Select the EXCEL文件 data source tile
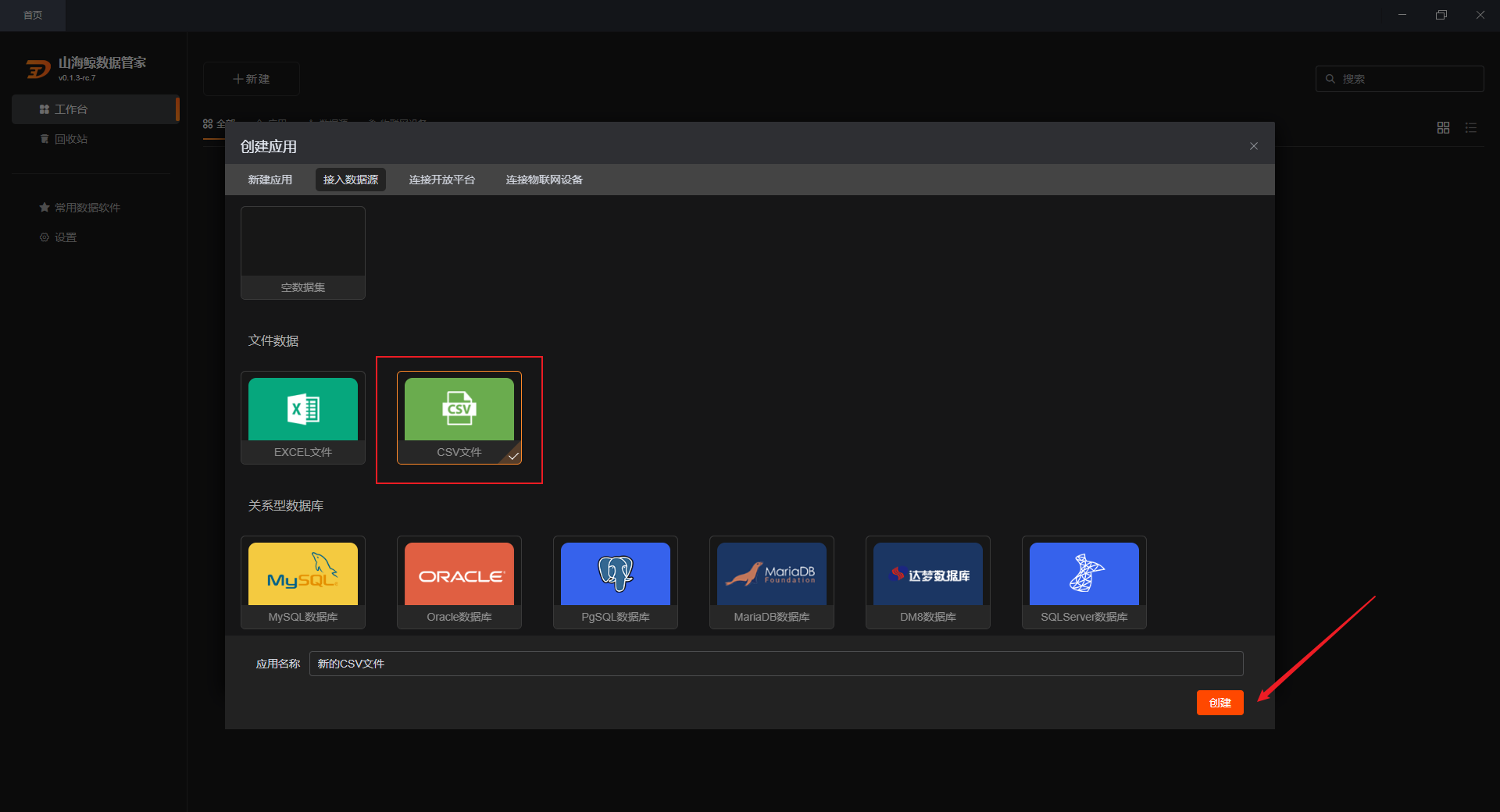 point(303,418)
